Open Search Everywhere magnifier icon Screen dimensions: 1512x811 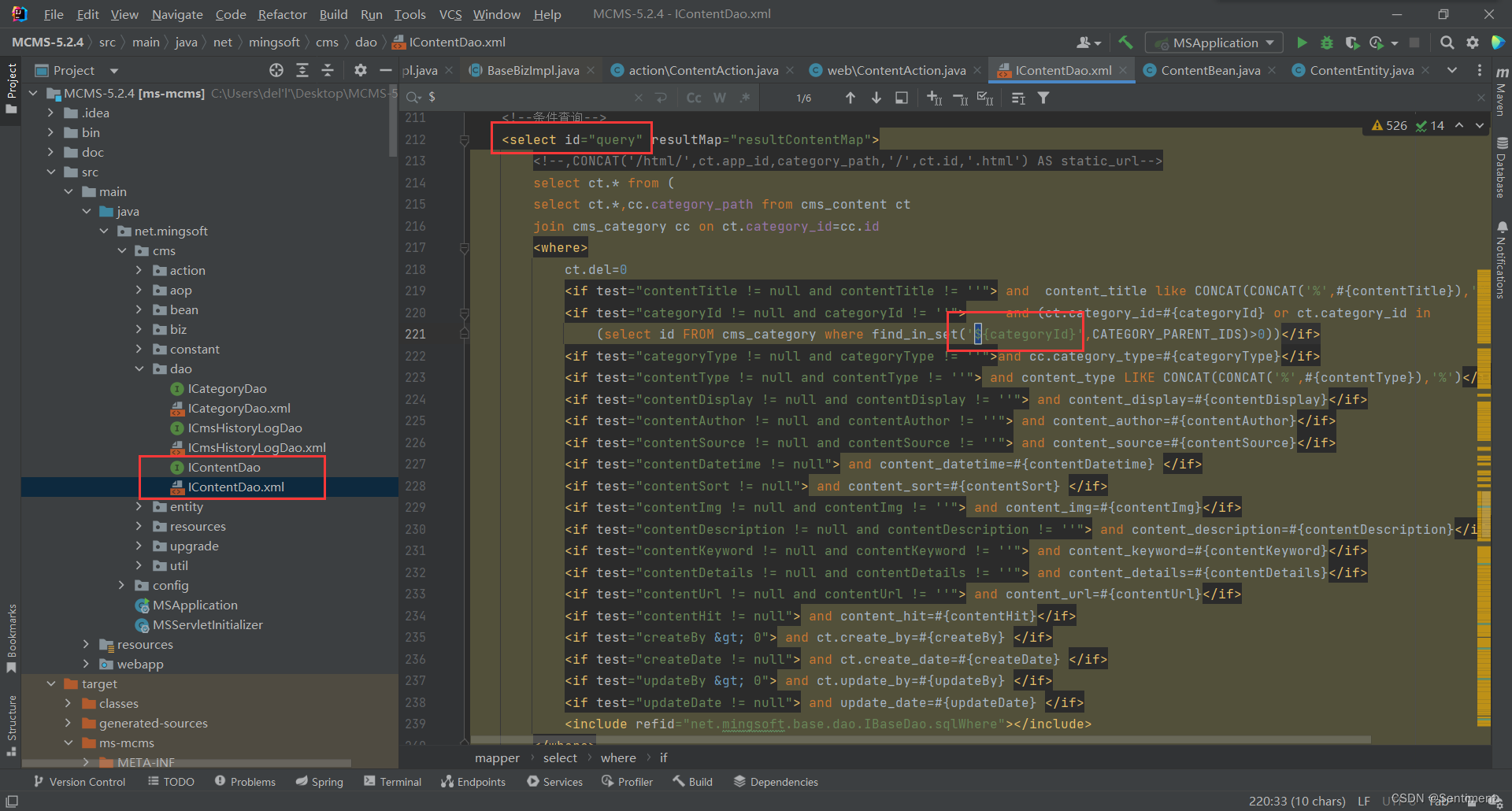(x=1447, y=43)
